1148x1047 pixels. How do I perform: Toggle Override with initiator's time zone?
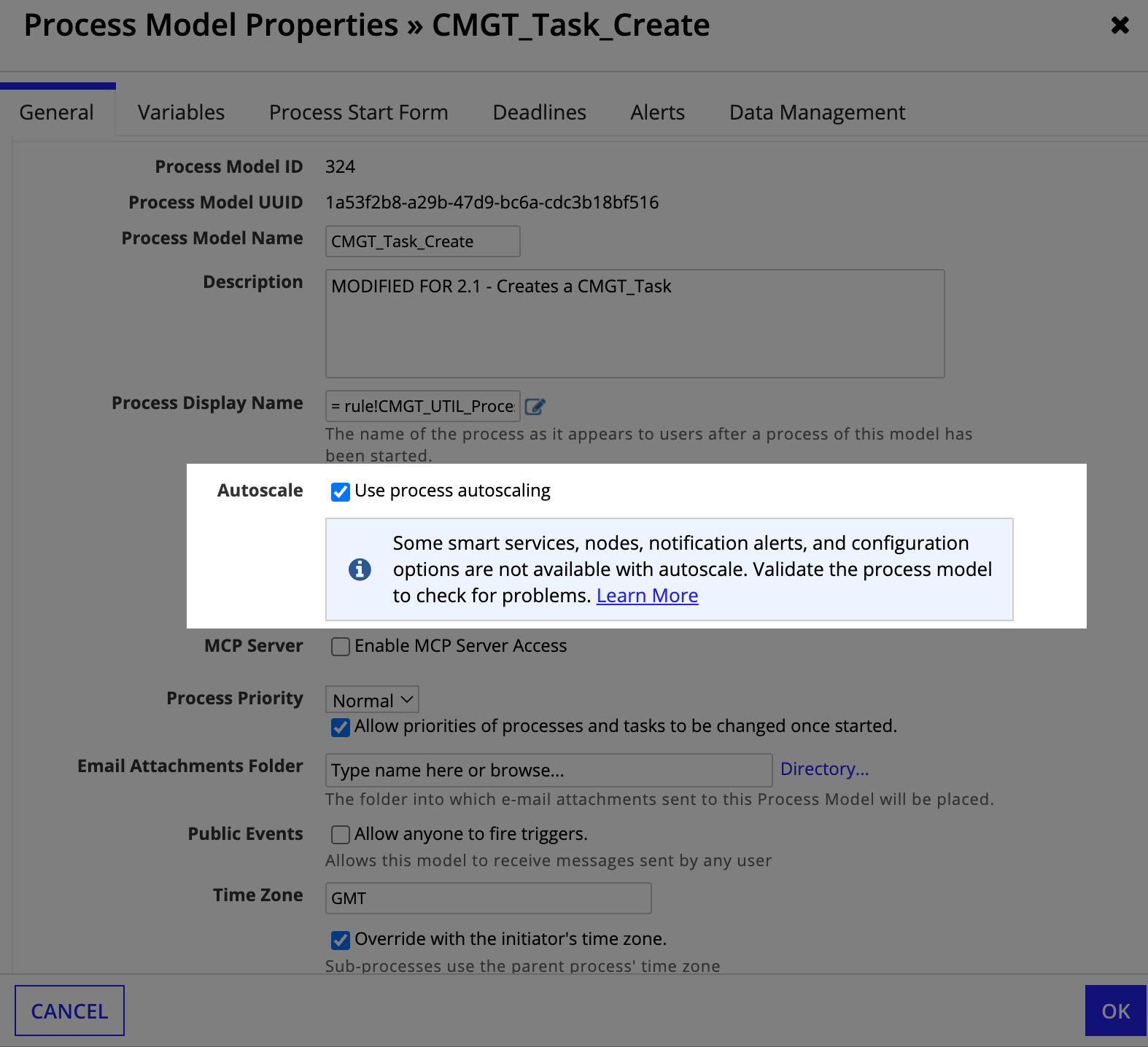pyautogui.click(x=341, y=940)
